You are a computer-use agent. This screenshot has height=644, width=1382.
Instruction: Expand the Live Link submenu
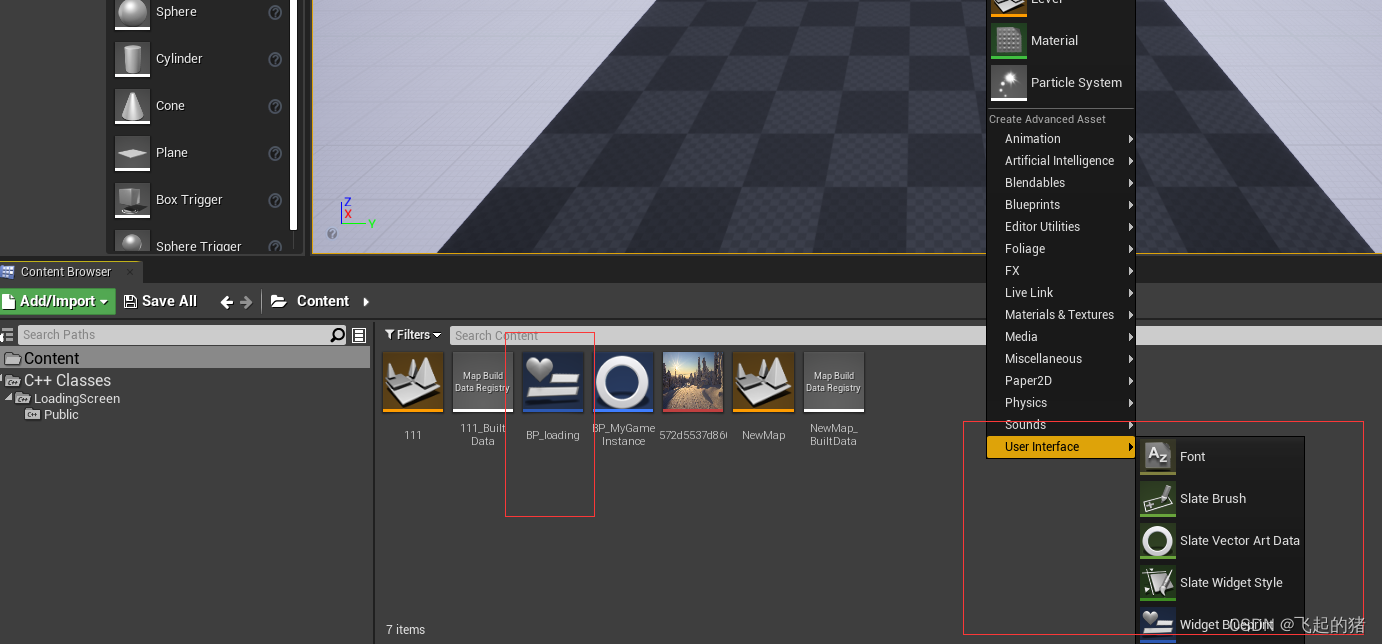pos(1061,293)
